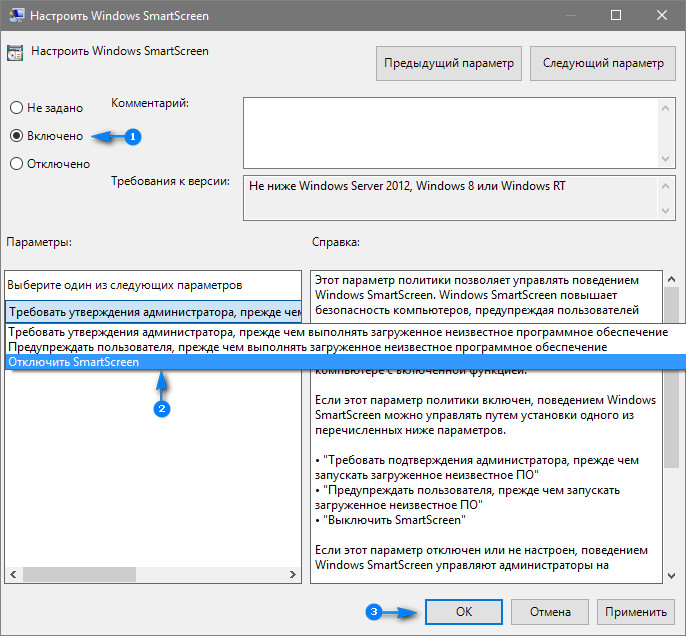Click the policy icon beside the SmartScreen heading
The width and height of the screenshot is (686, 636).
pos(17,51)
